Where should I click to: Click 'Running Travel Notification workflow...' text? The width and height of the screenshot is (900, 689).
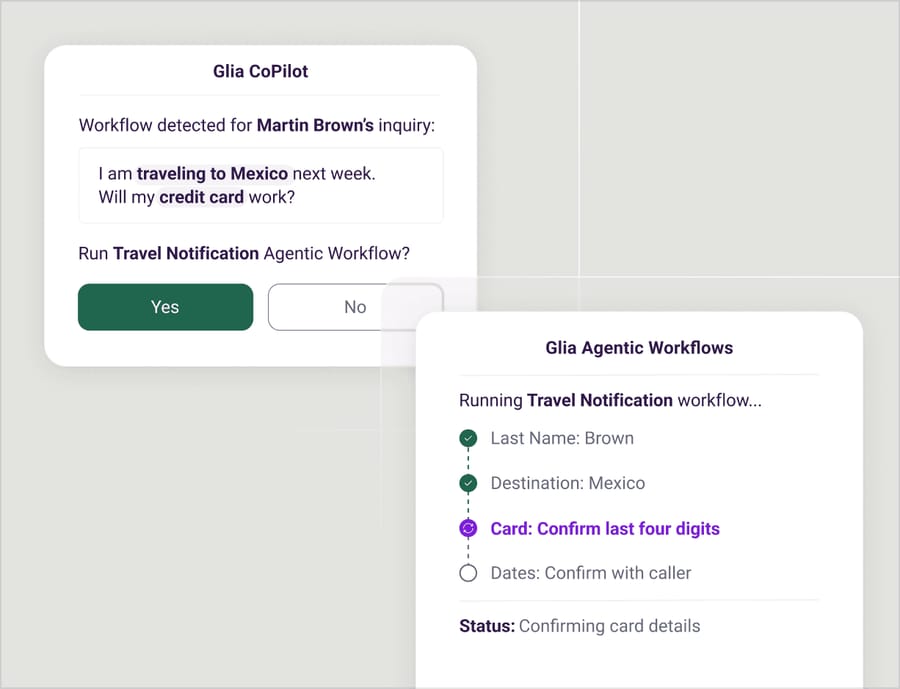610,400
